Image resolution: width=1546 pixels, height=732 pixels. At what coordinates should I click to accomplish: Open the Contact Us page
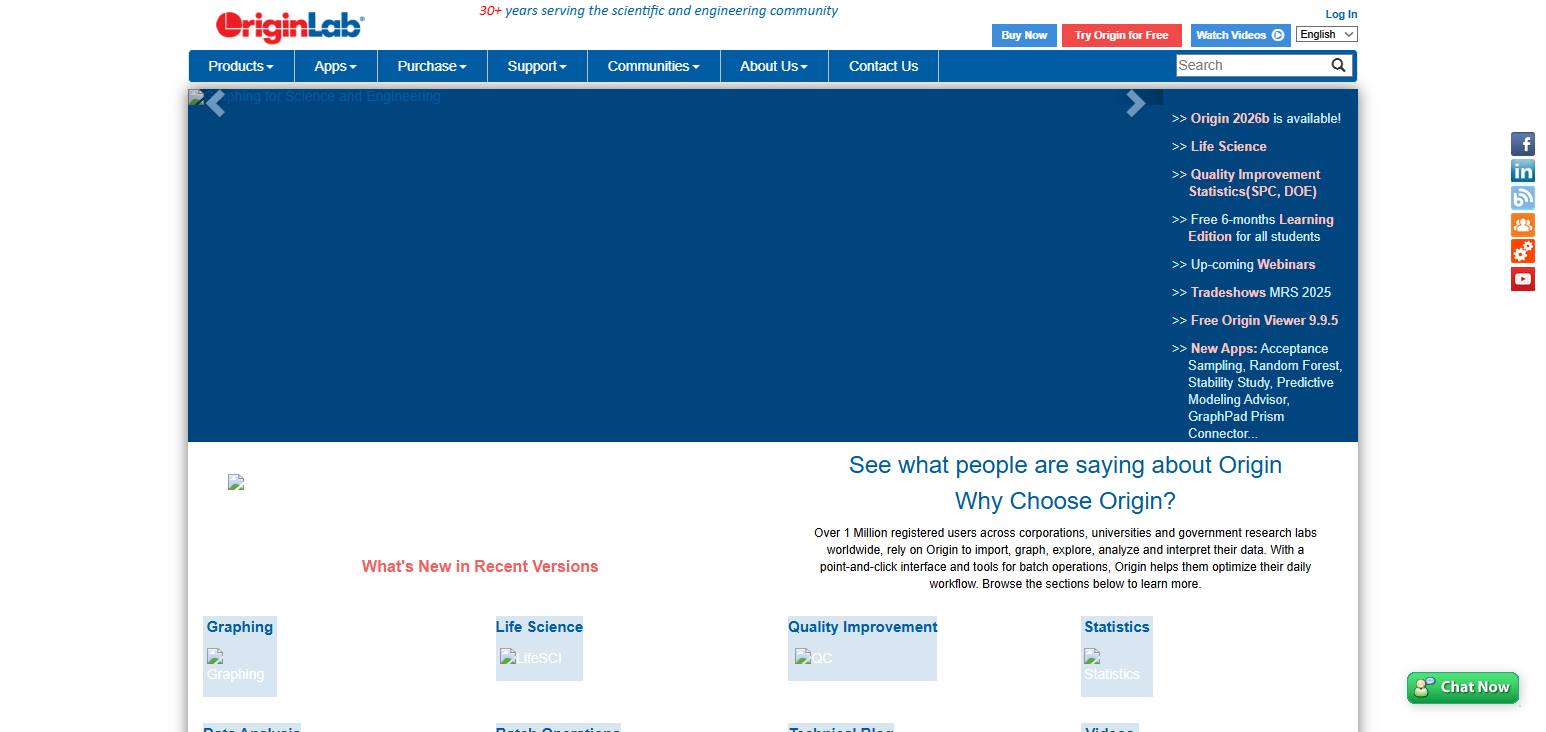coord(883,66)
